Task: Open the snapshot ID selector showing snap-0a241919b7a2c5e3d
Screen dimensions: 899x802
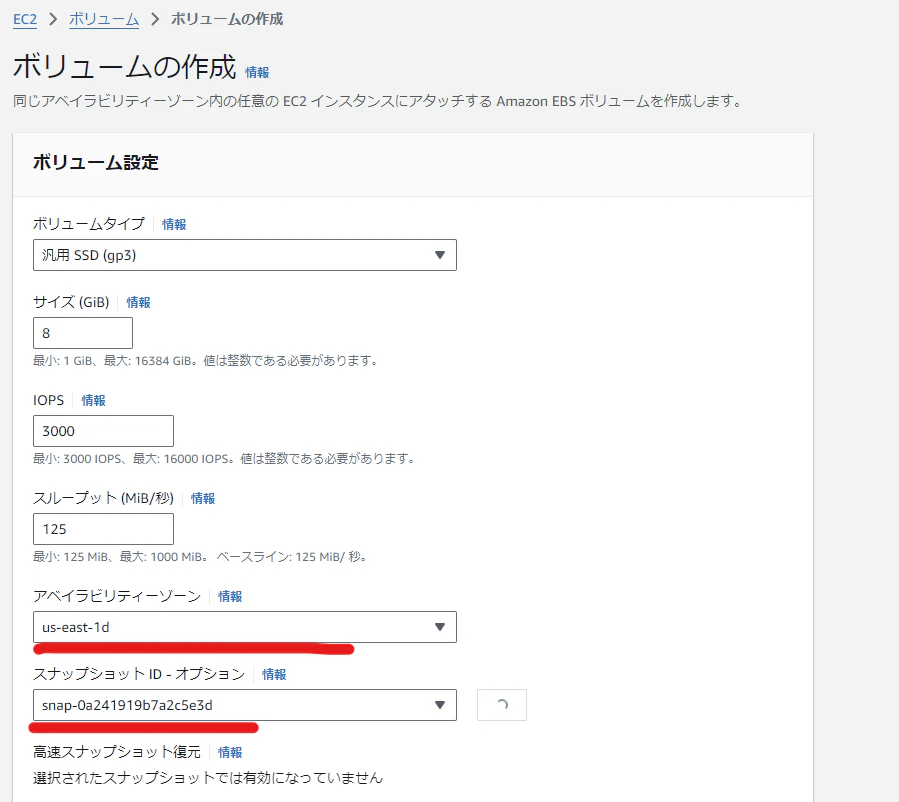Action: [245, 705]
